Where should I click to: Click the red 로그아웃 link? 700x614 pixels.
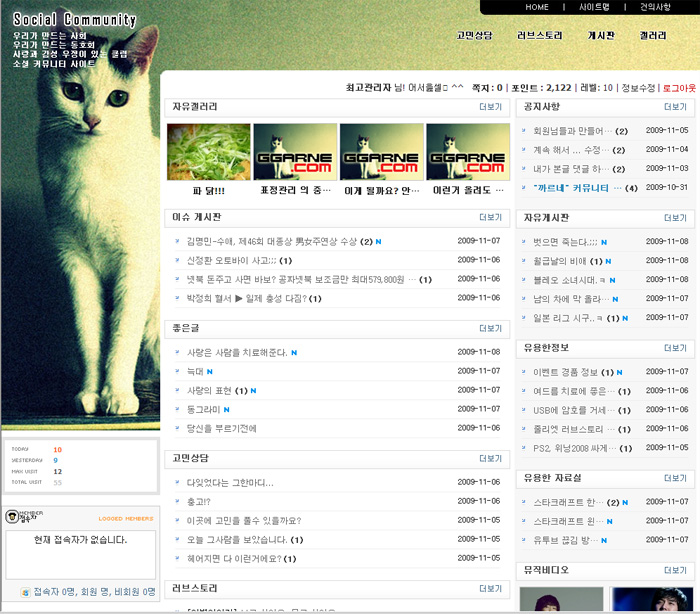679,88
